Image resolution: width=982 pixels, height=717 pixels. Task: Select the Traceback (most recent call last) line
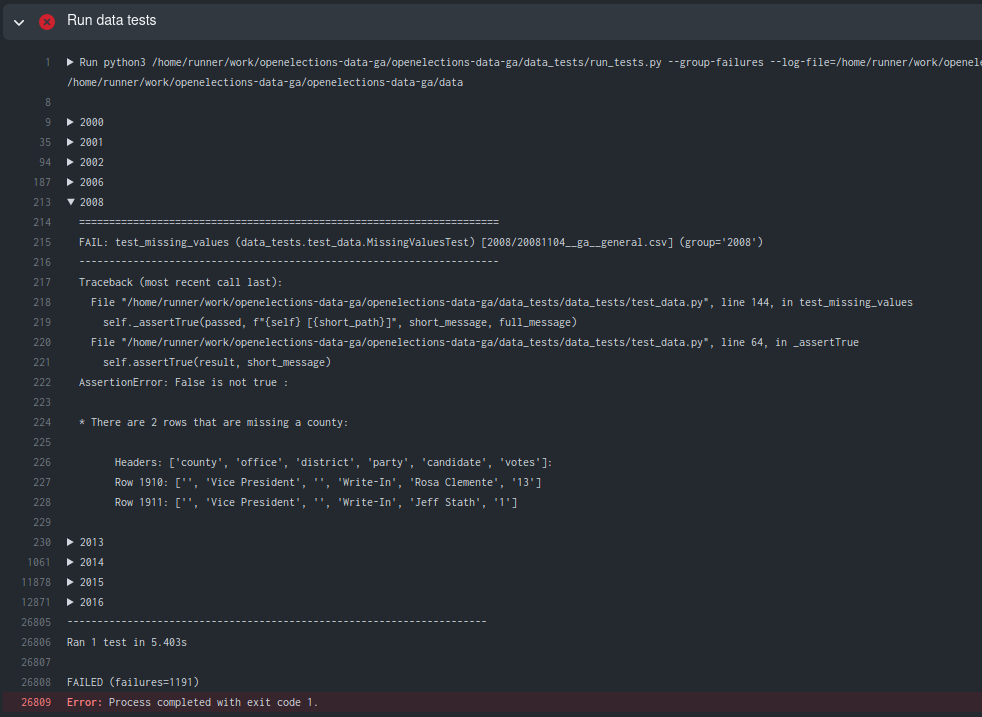180,282
